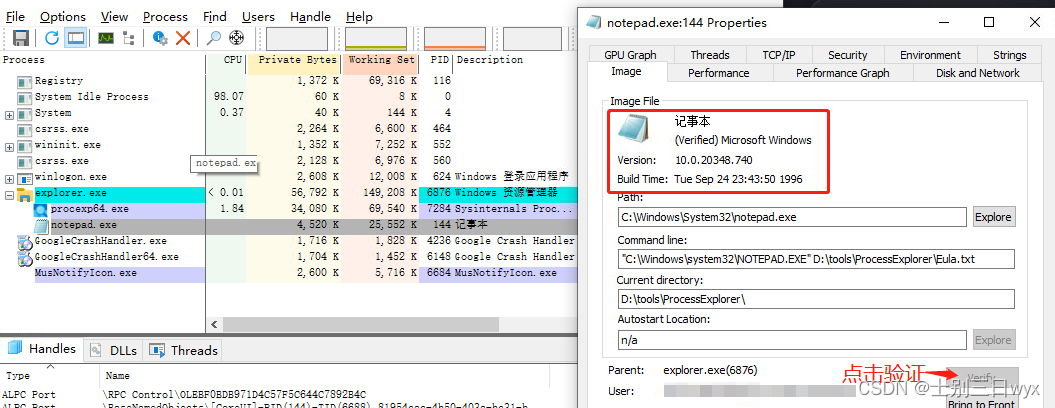The width and height of the screenshot is (1055, 408).
Task: Expand the System process tree node
Action: click(9, 114)
